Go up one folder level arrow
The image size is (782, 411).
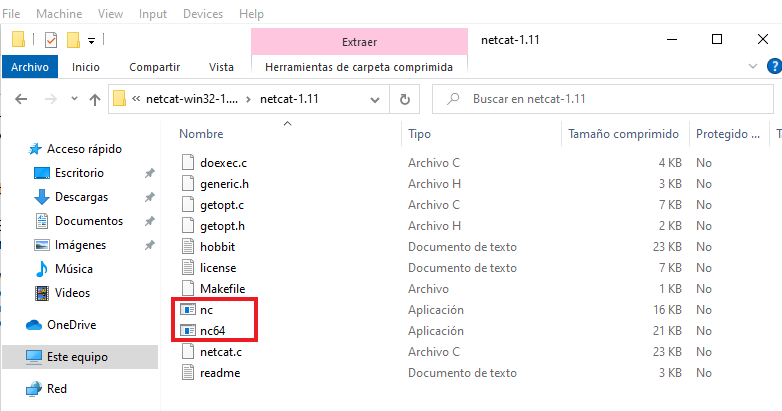(95, 99)
